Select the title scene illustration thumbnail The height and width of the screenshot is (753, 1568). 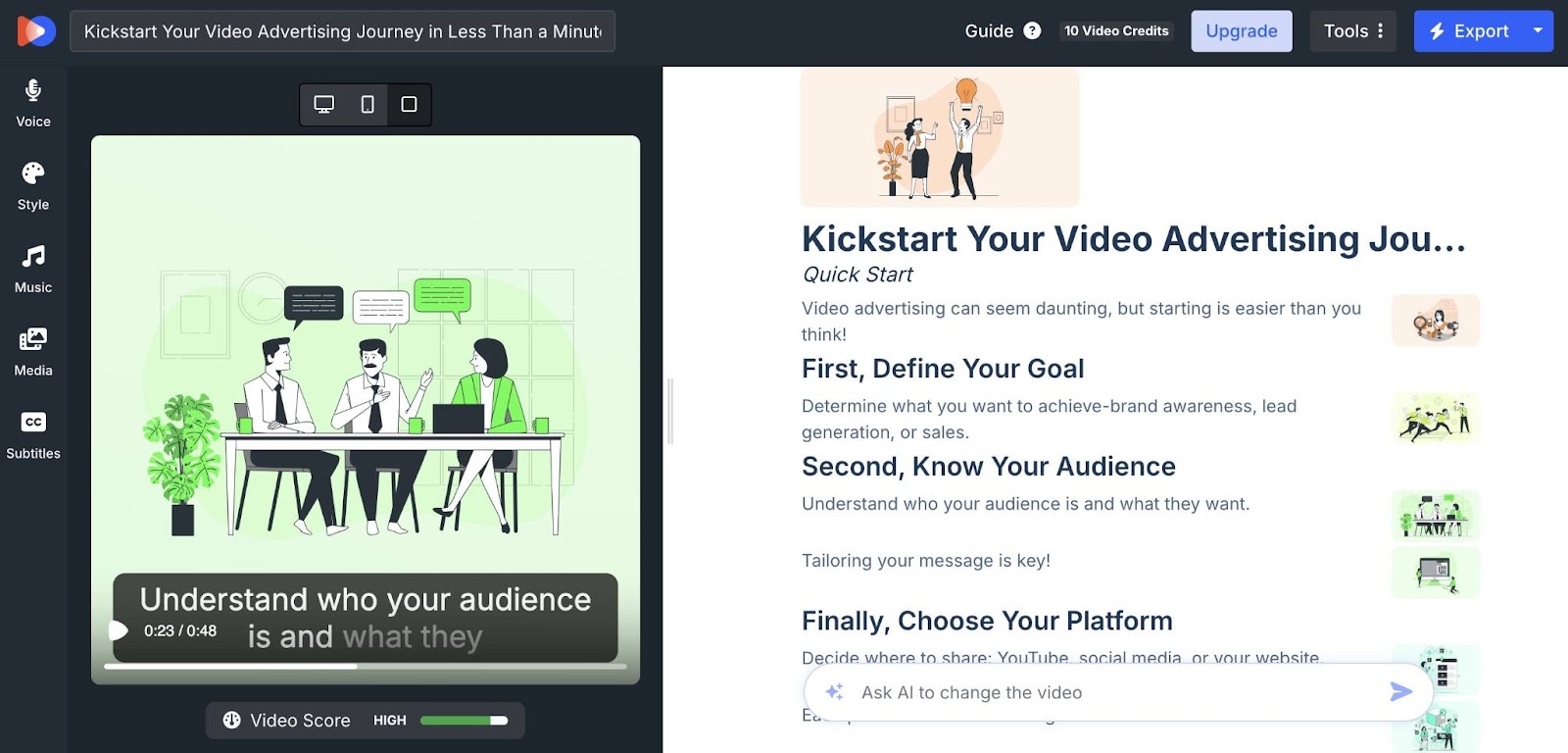940,136
